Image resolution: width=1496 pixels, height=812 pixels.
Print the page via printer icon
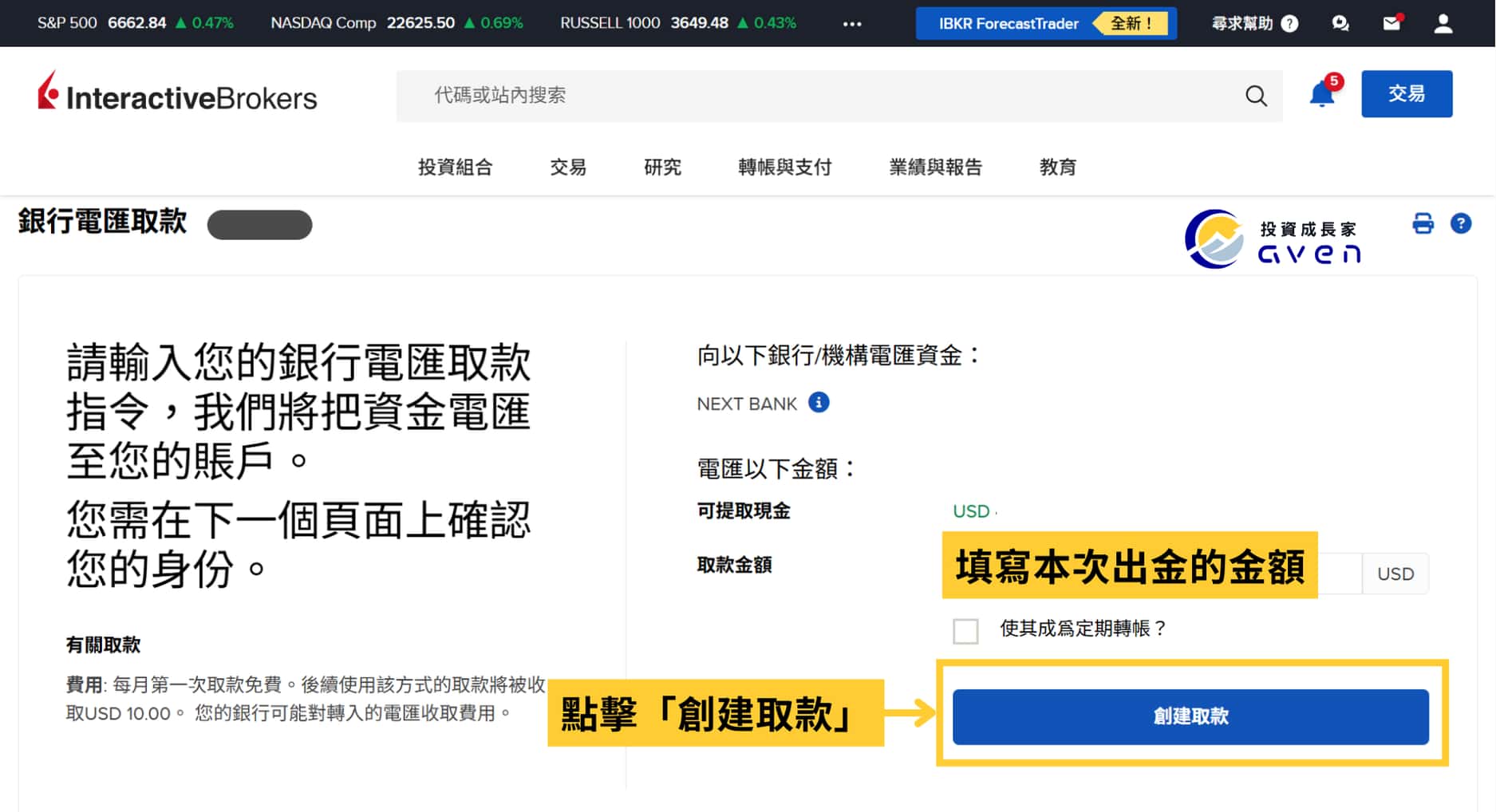1423,223
